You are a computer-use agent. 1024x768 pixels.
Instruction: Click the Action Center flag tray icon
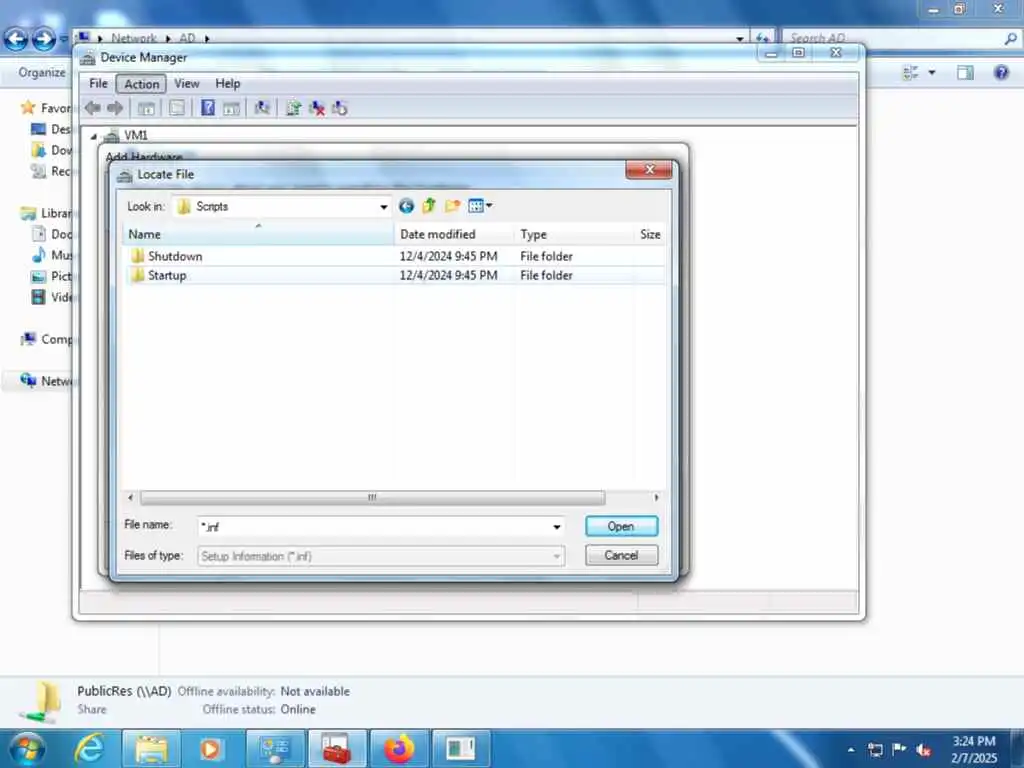(899, 749)
